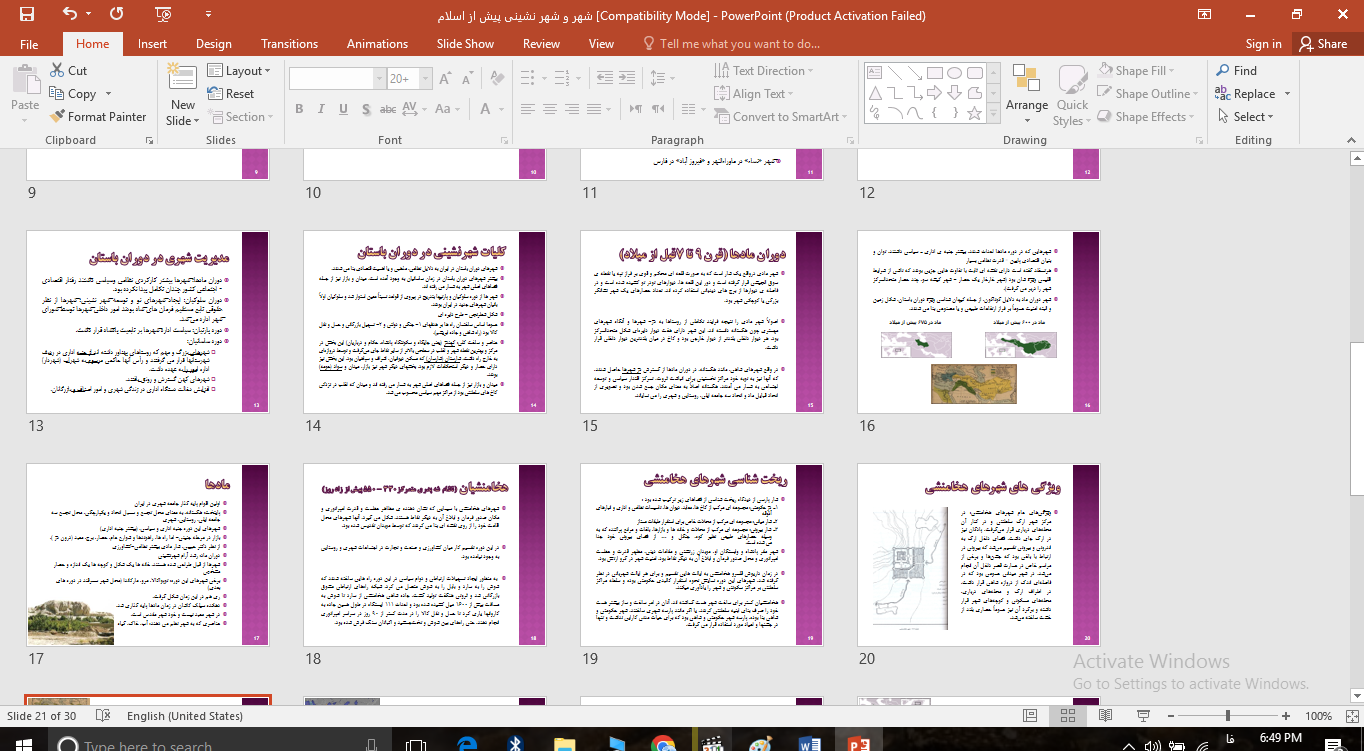Click the Redo/Repeat icon in title bar

[x=117, y=14]
